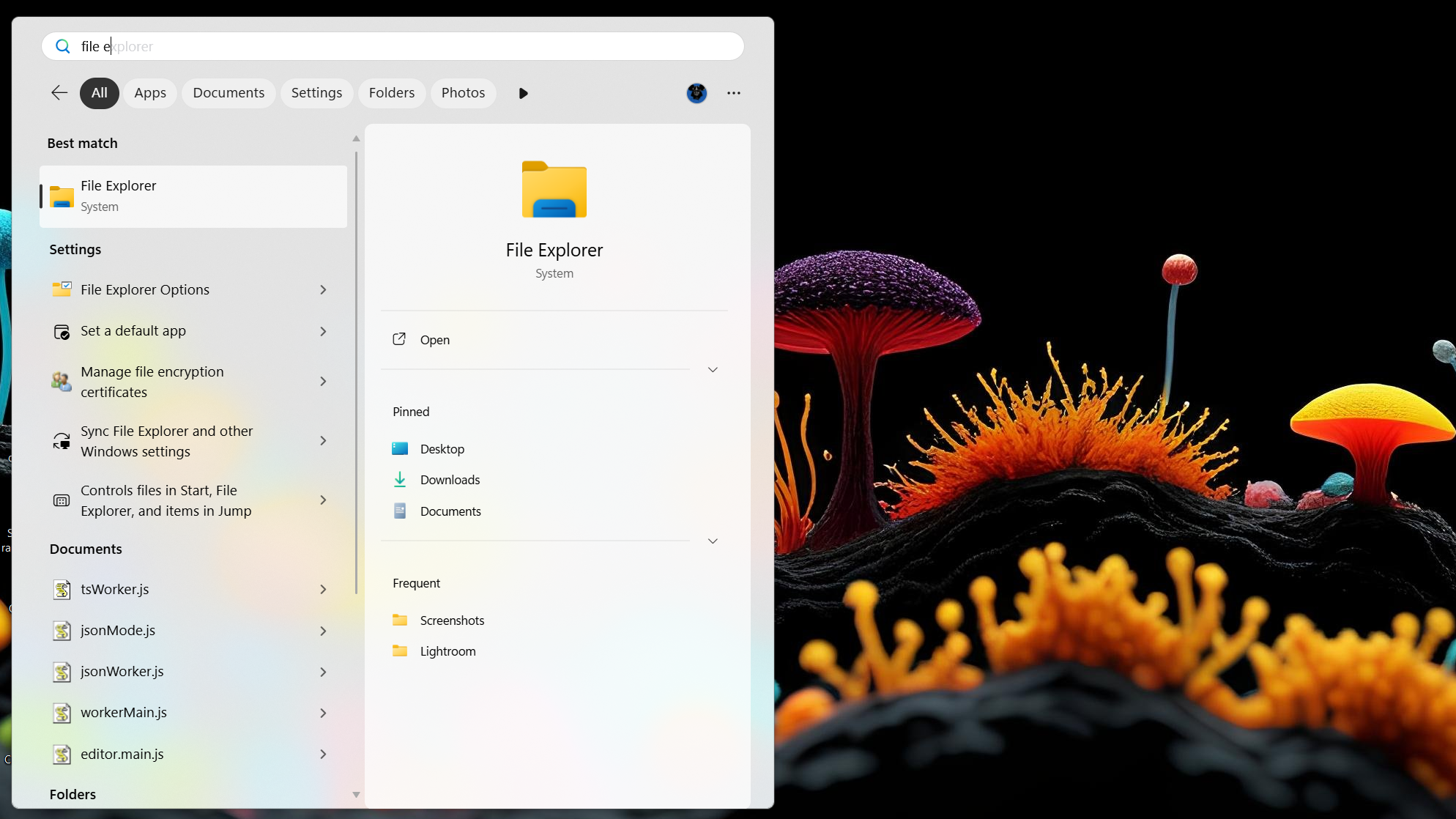Select the Settings filter tab
This screenshot has width=1456, height=819.
click(316, 93)
